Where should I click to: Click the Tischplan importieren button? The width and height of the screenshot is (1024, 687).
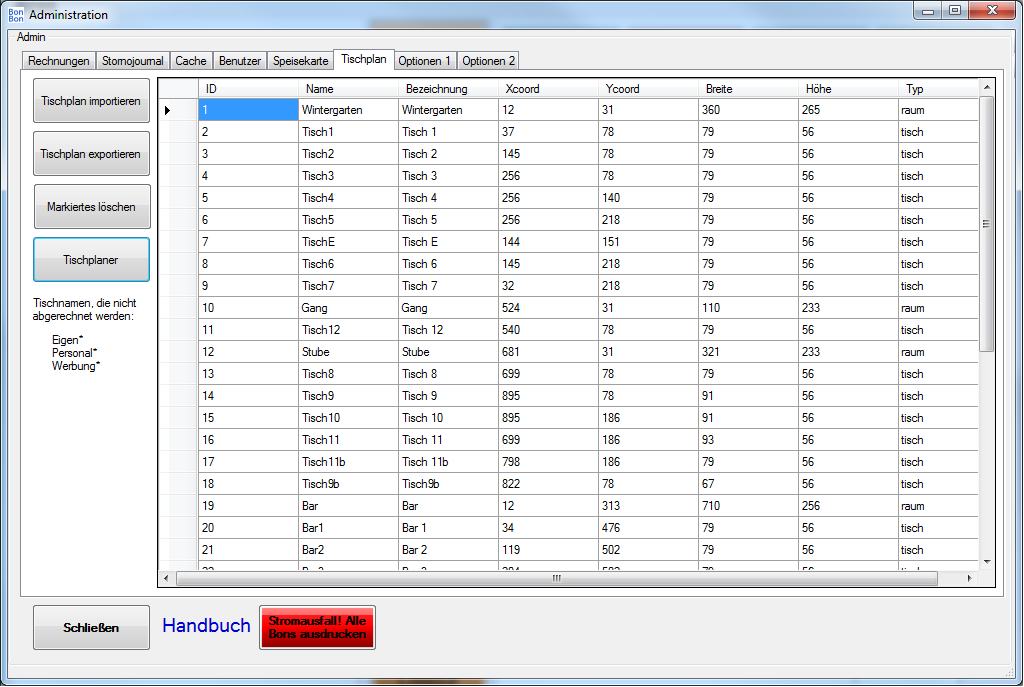click(91, 102)
